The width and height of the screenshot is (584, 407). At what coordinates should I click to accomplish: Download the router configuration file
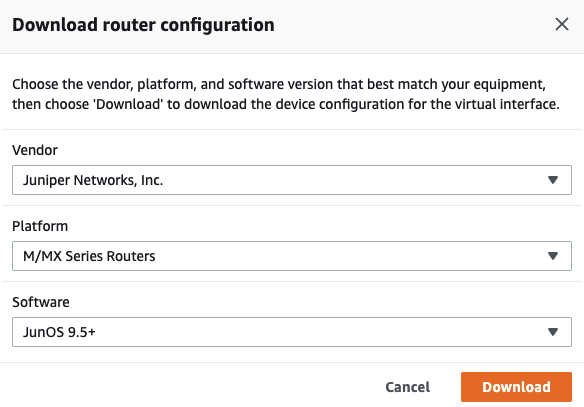coord(516,387)
